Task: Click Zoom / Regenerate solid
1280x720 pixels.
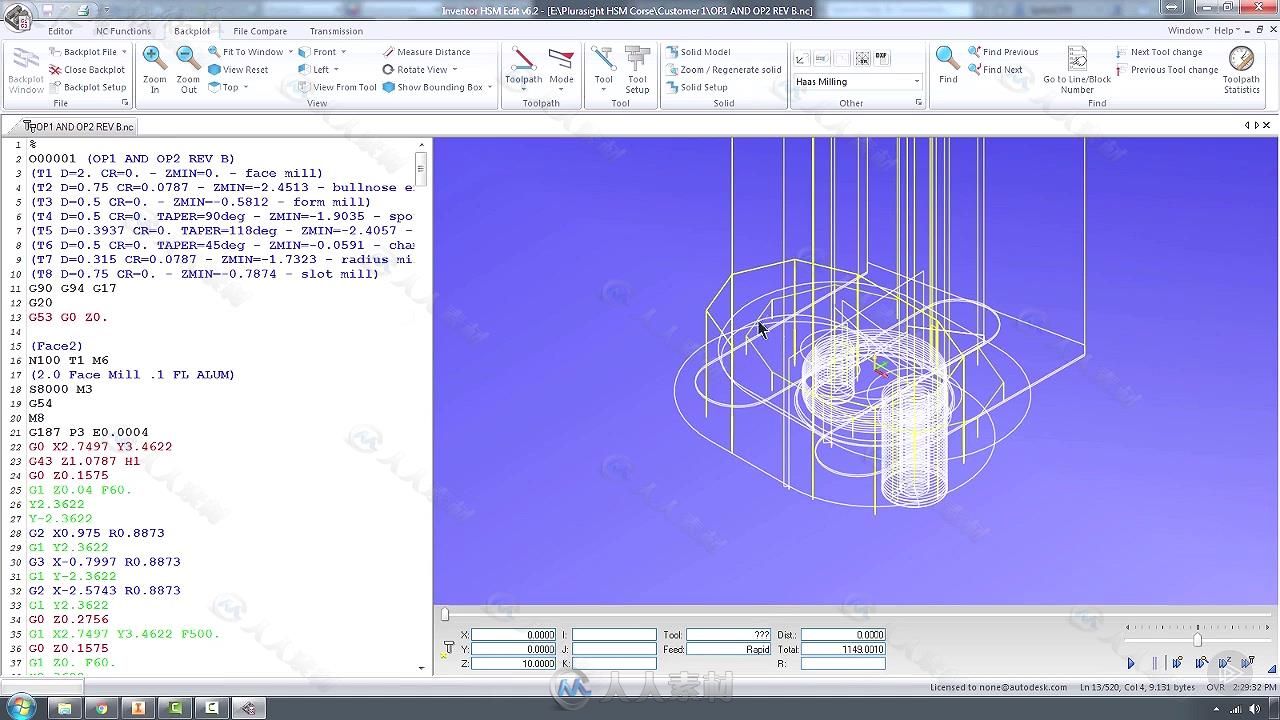Action: pyautogui.click(x=724, y=70)
